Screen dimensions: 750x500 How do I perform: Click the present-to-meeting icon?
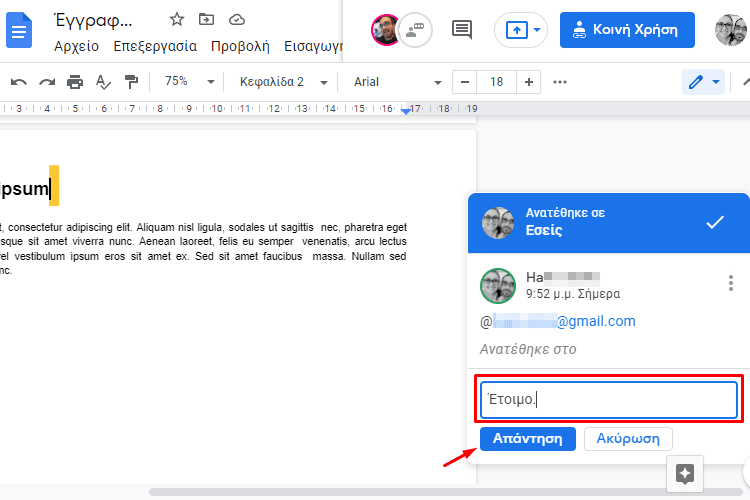click(517, 30)
